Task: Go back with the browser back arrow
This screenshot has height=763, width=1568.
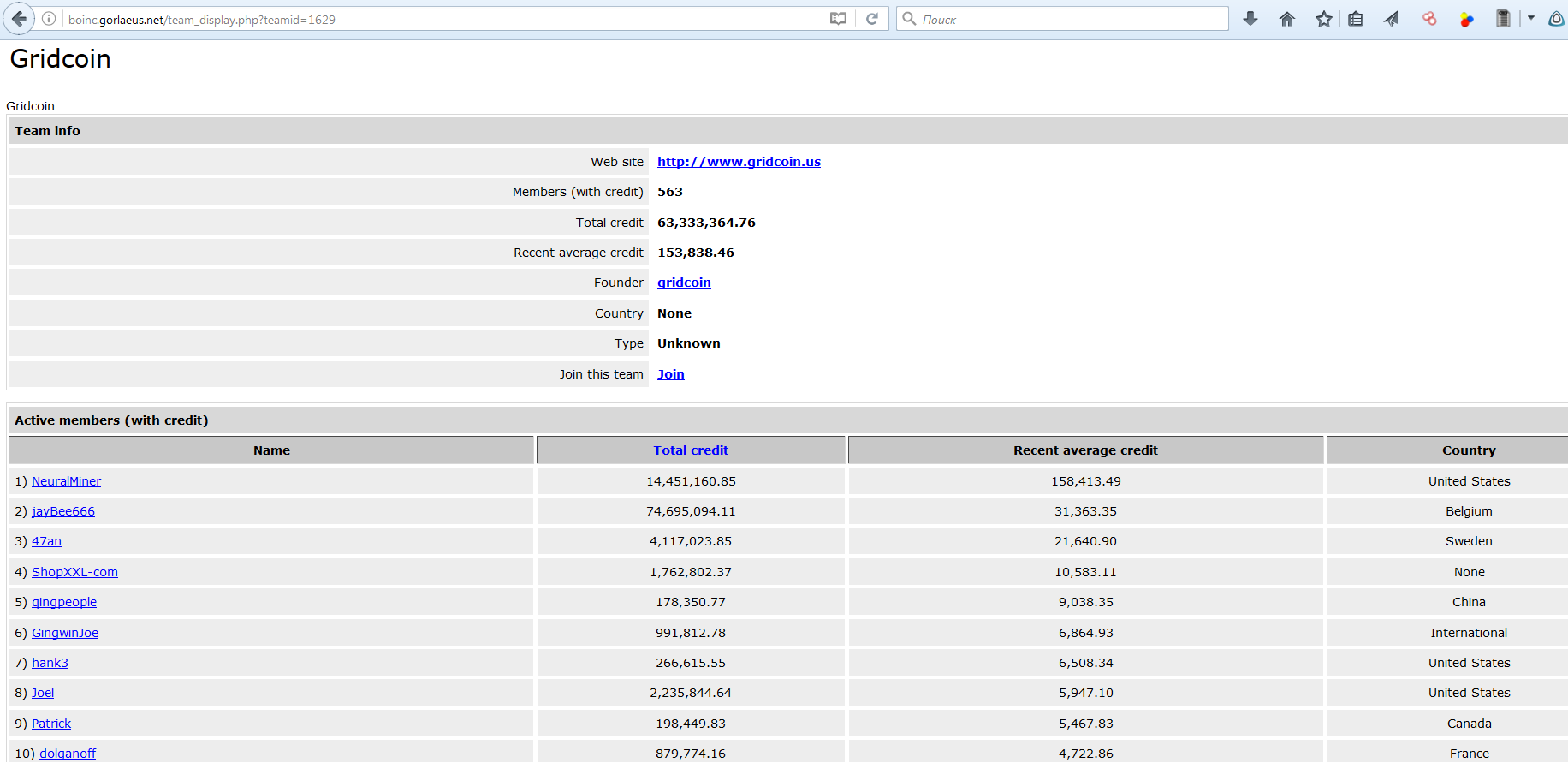Action: pyautogui.click(x=19, y=19)
